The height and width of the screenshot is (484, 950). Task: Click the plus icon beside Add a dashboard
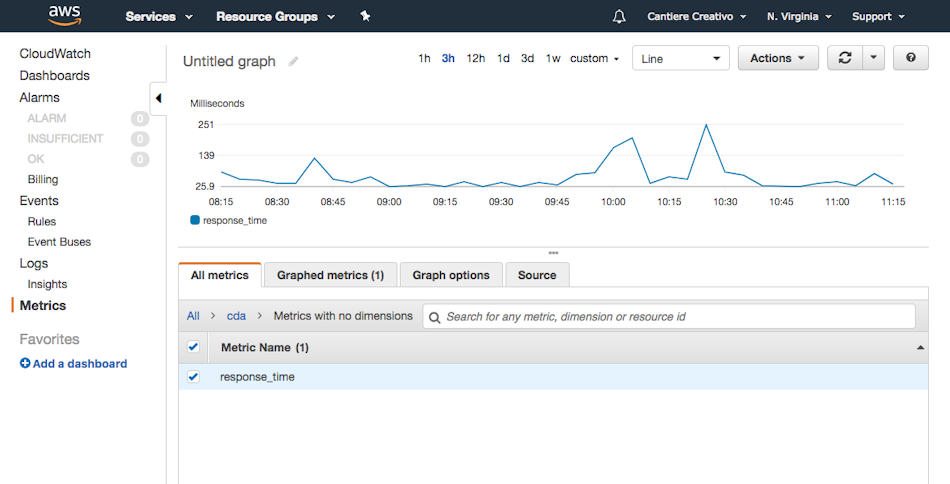coord(25,363)
